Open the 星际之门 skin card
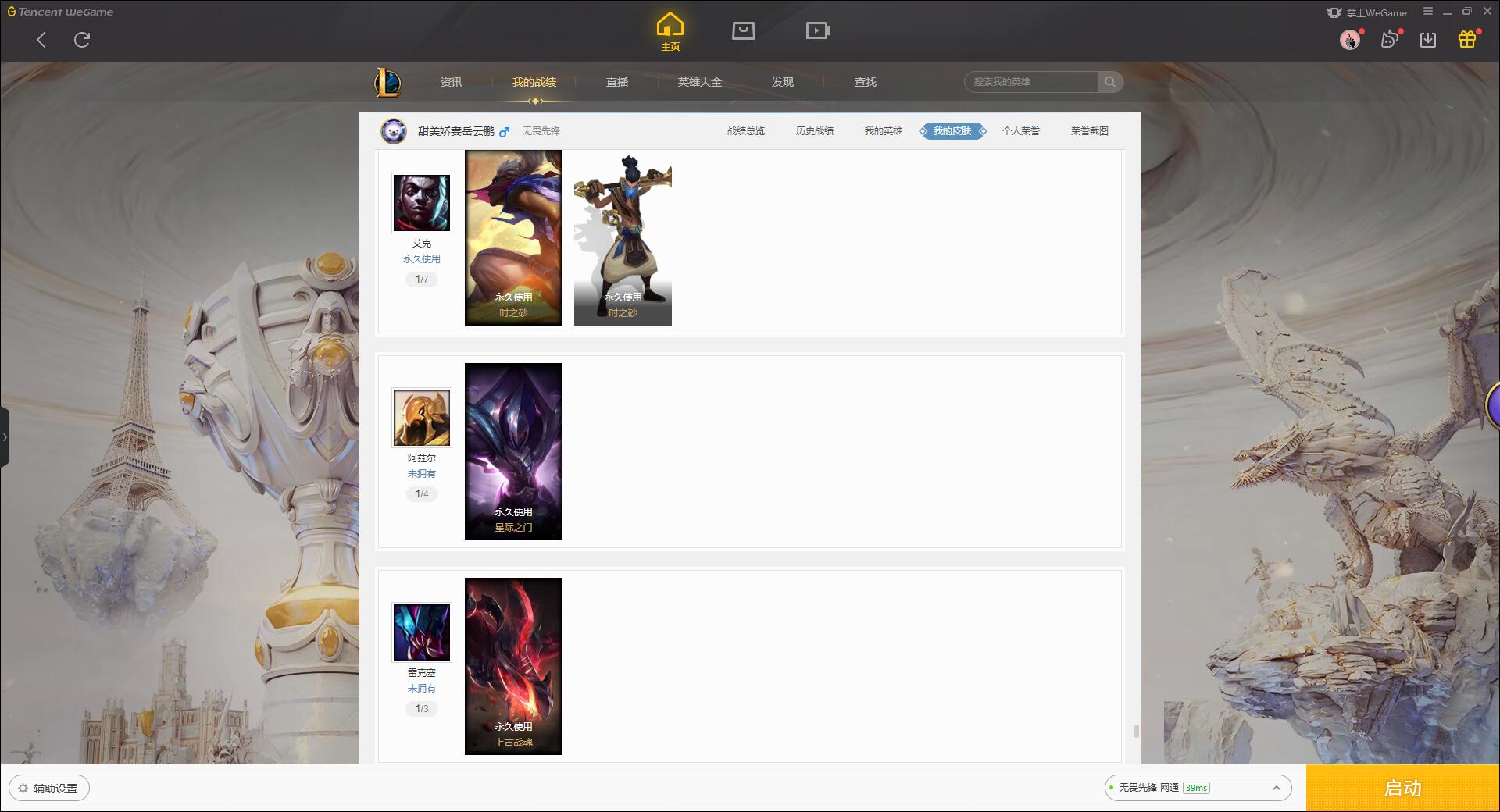This screenshot has height=812, width=1500. pos(513,451)
